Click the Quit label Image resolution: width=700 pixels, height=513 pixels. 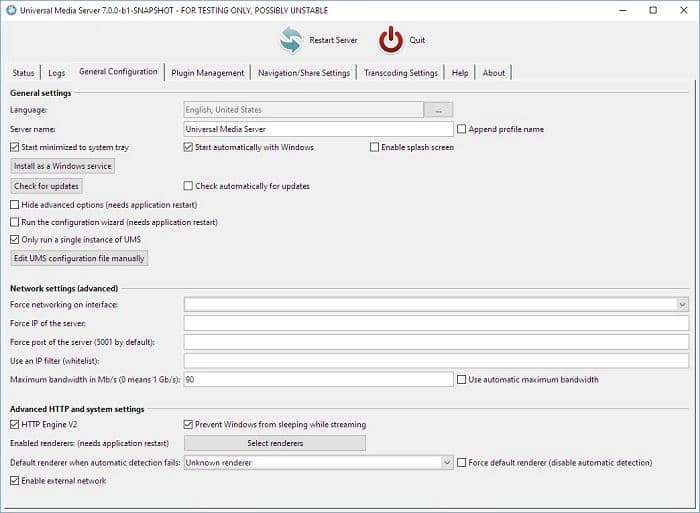click(x=417, y=40)
